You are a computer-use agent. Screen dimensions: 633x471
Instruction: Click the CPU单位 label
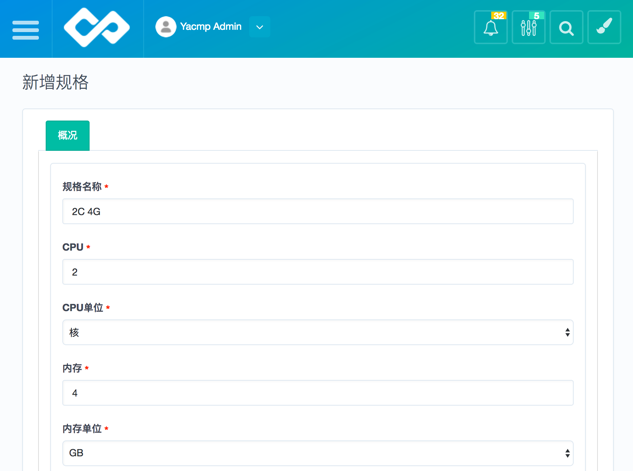pos(83,308)
